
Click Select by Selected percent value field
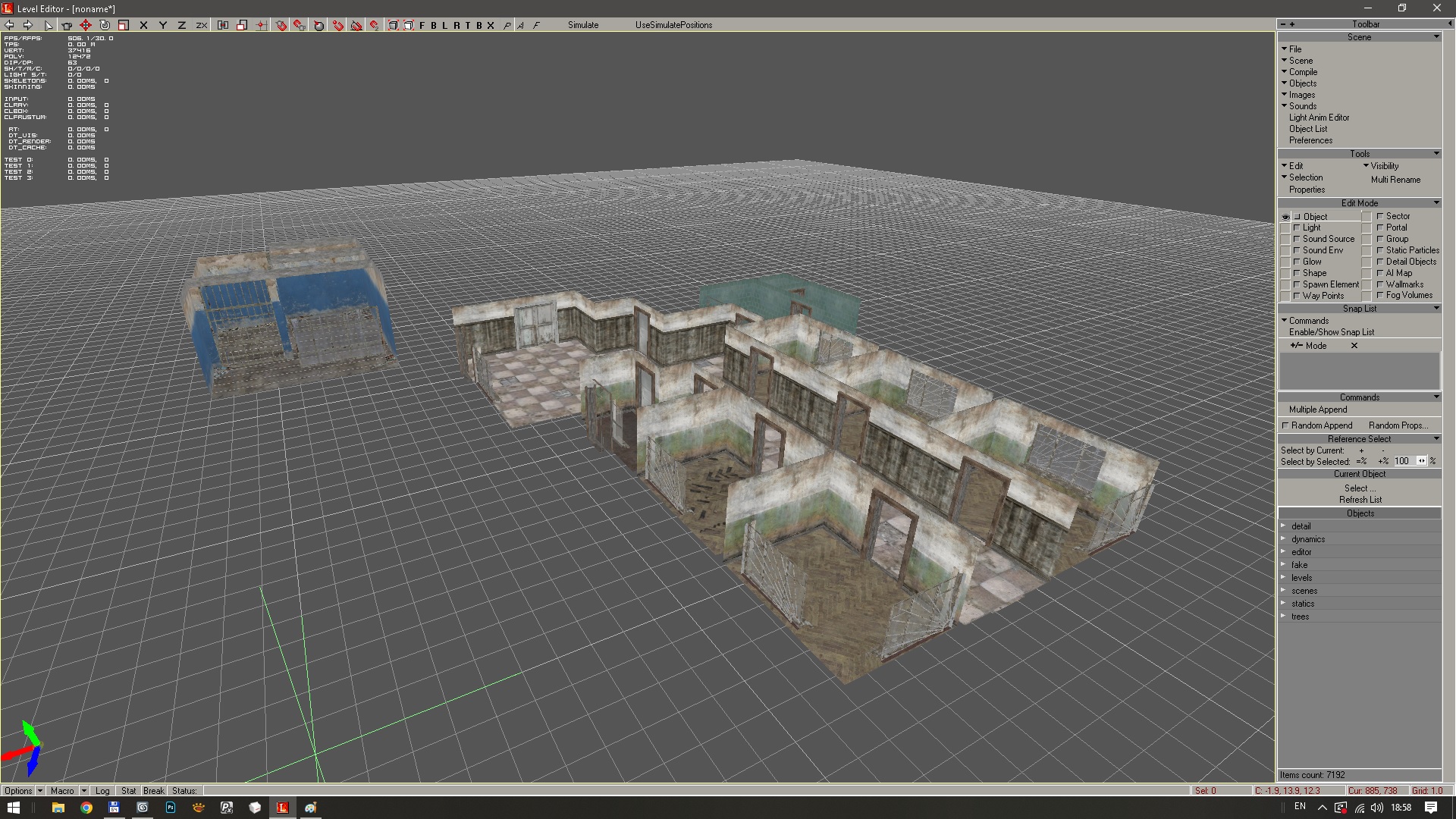(1404, 461)
